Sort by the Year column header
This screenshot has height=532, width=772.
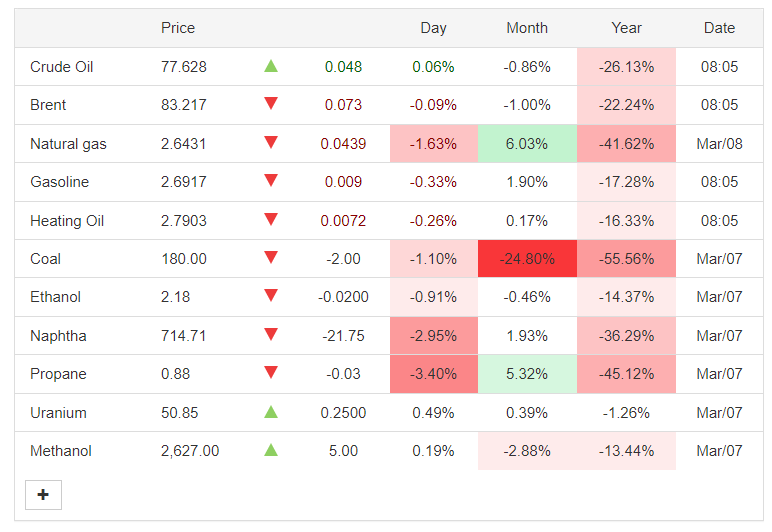(x=626, y=28)
